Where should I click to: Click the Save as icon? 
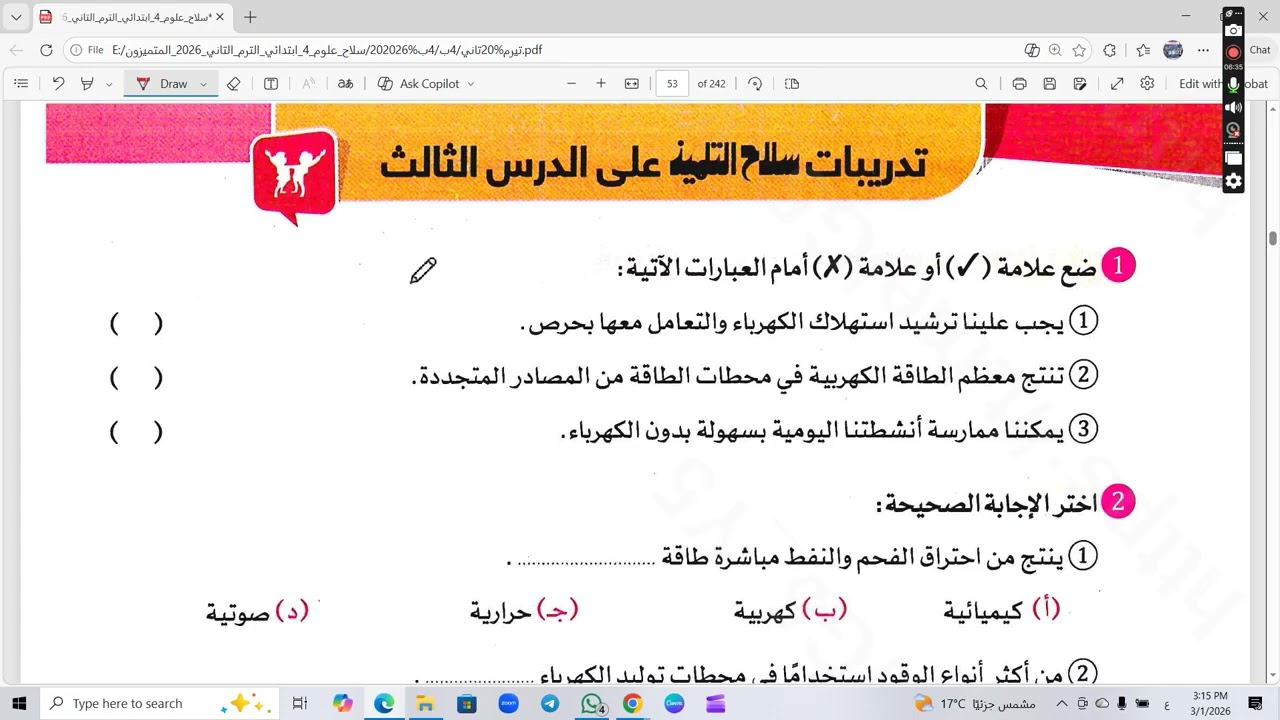pos(1080,84)
